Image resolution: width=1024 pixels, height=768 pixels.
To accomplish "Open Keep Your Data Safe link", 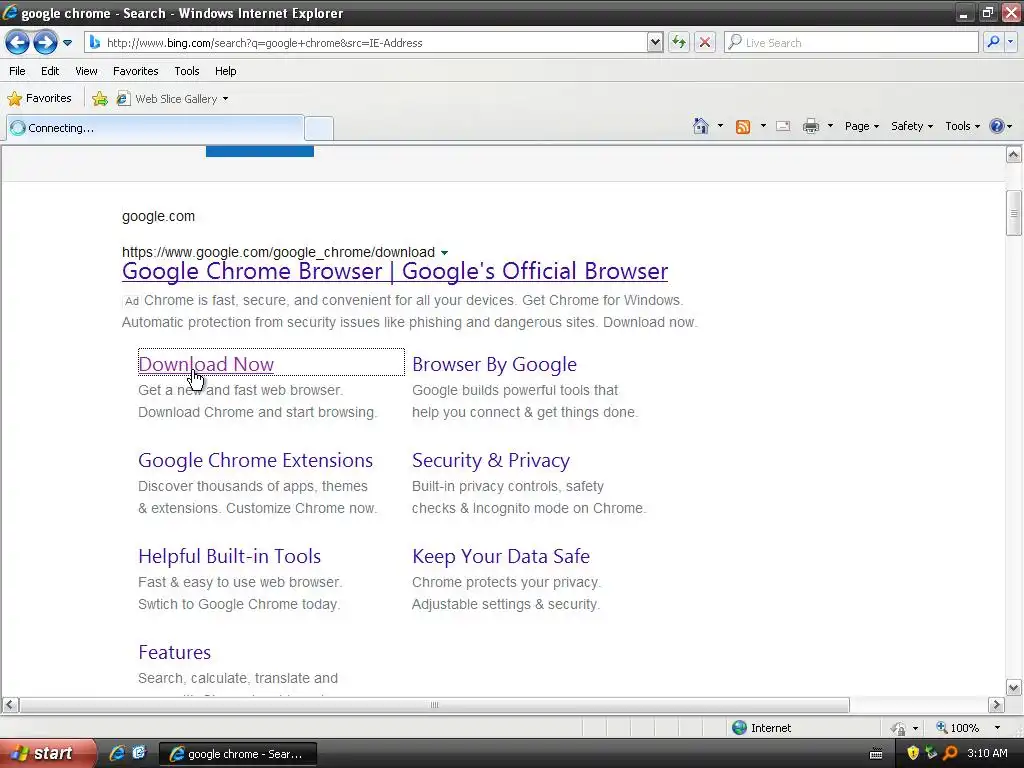I will [x=501, y=556].
